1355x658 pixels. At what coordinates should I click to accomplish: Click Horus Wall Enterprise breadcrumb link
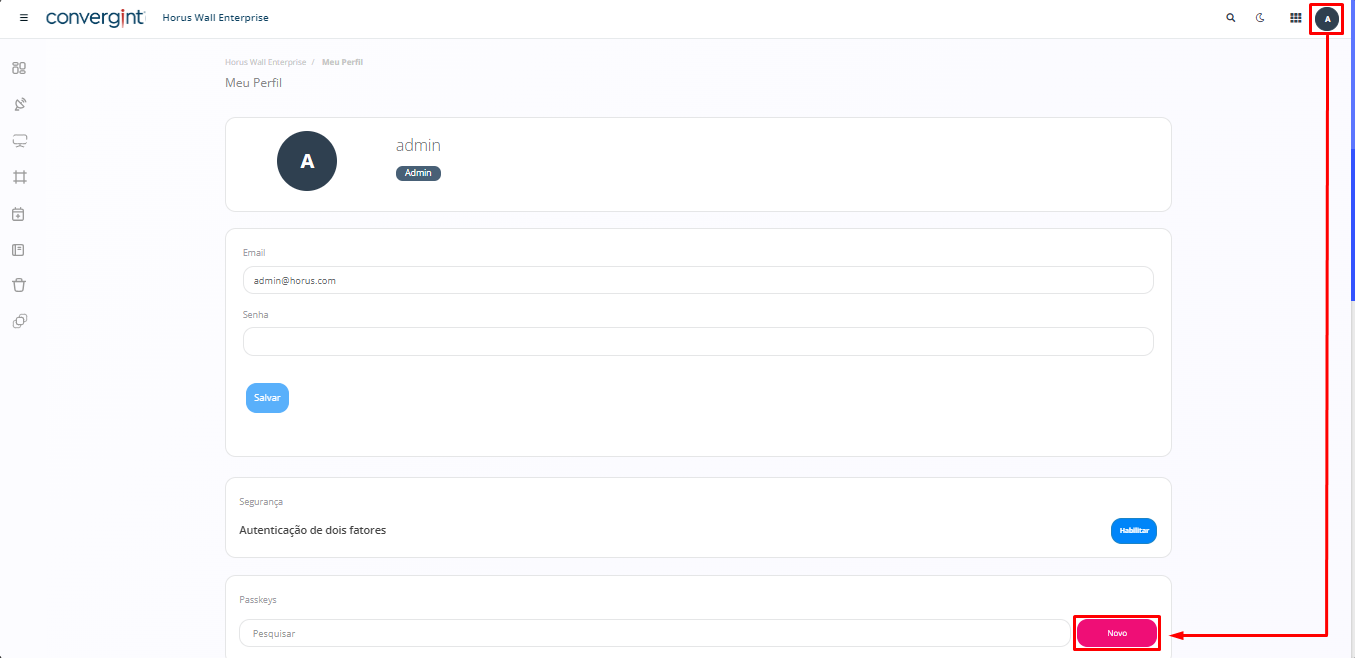tap(265, 62)
